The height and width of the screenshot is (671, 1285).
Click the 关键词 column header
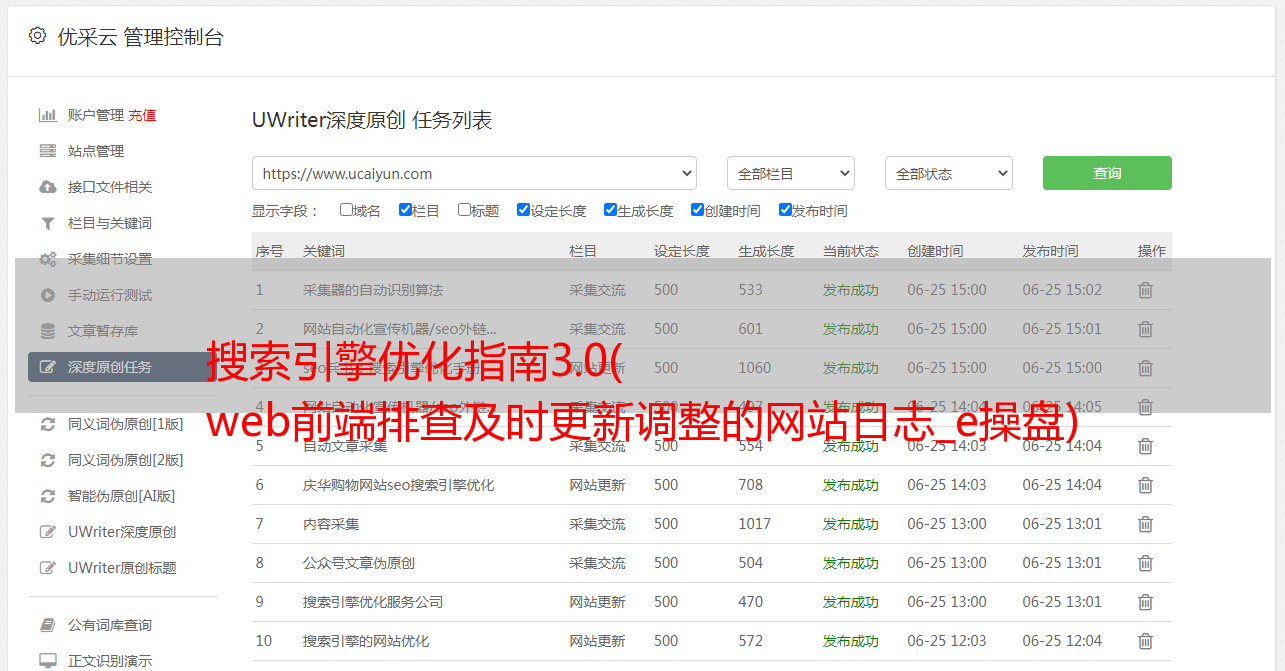[x=324, y=251]
